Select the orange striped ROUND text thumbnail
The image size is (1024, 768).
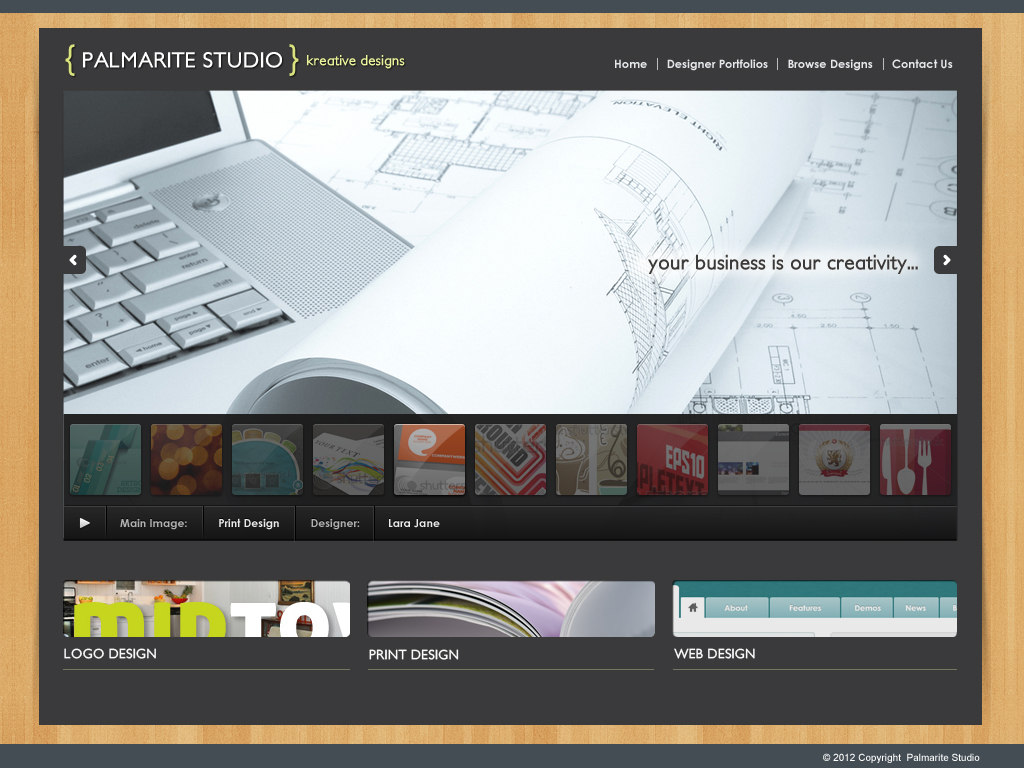pos(510,460)
